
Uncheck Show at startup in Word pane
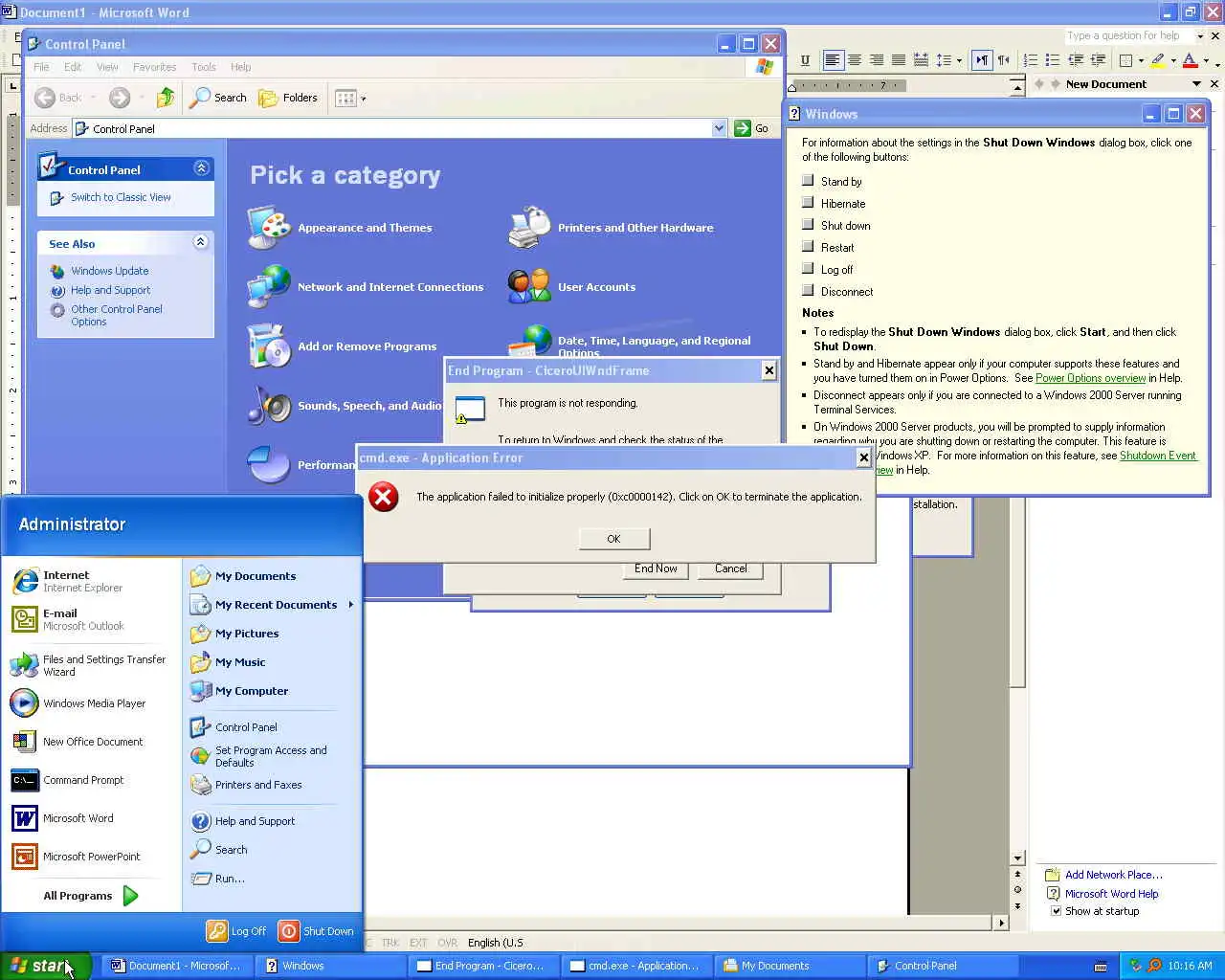[x=1057, y=911]
